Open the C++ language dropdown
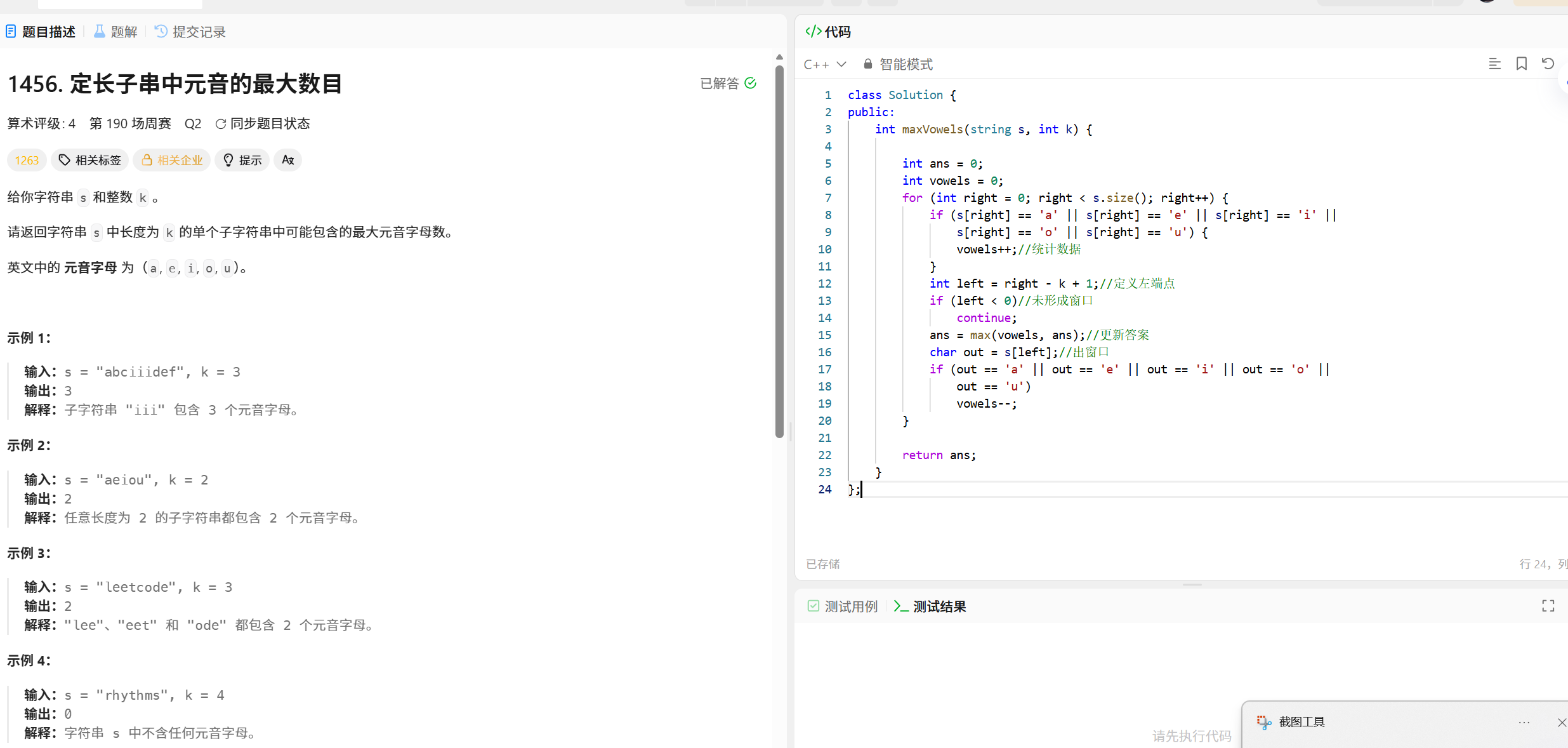Screen dimensions: 1568x748 (824, 64)
